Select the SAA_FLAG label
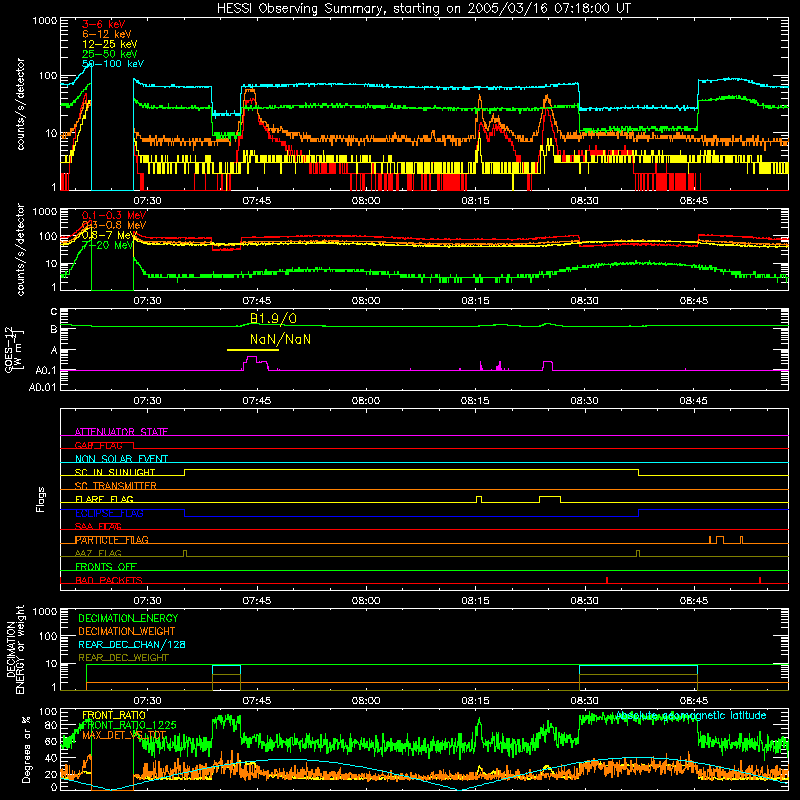This screenshot has height=800, width=800. (98, 527)
